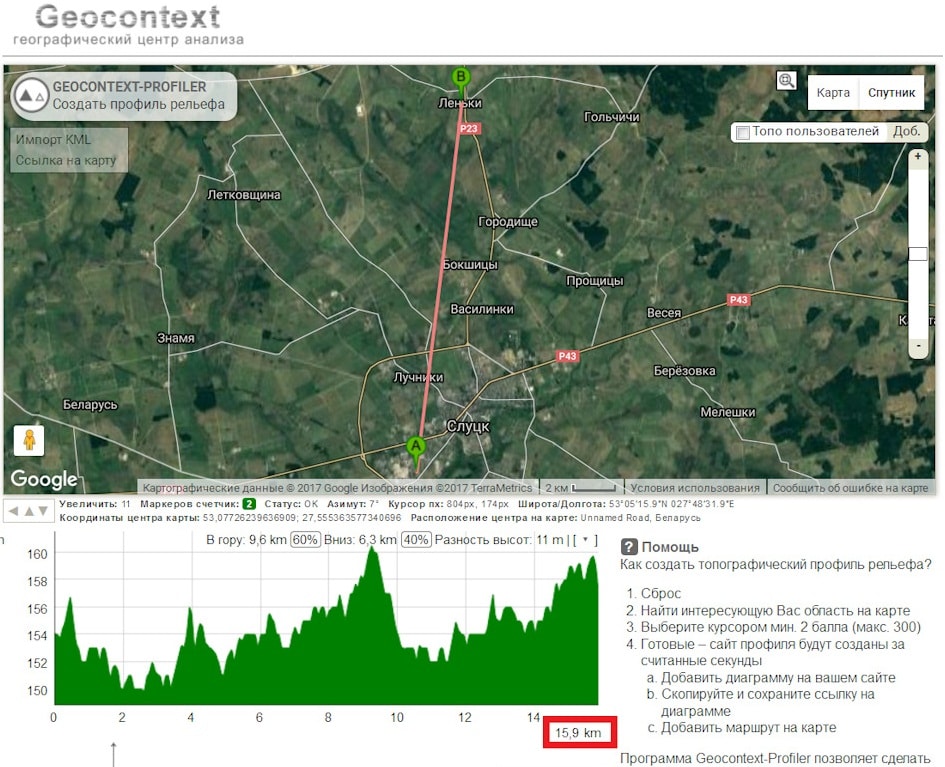Click the Беларусь label on the map
This screenshot has height=767, width=945.
pos(90,404)
